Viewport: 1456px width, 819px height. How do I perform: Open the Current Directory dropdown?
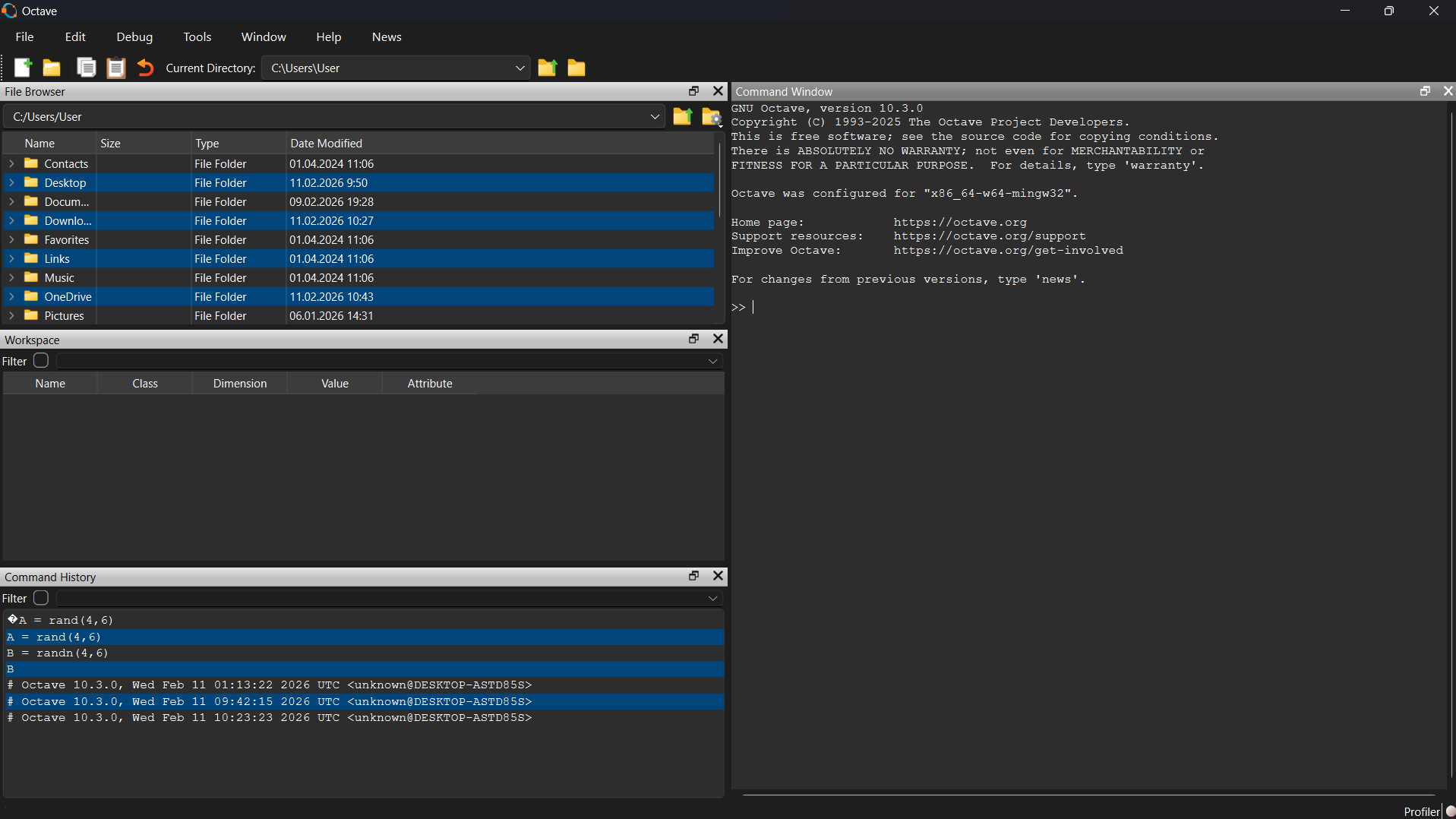(520, 68)
